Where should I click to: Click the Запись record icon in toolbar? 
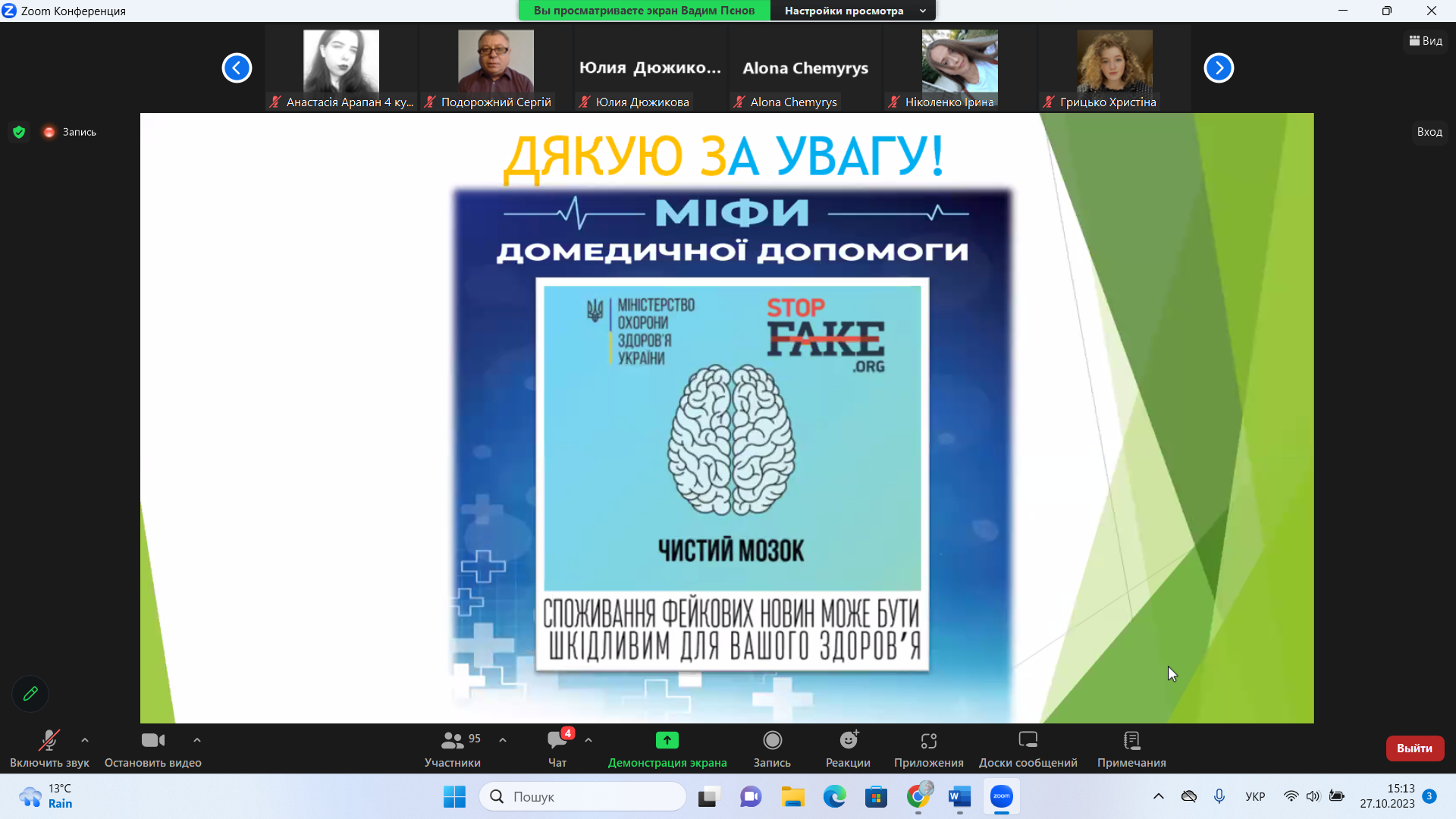pyautogui.click(x=772, y=740)
